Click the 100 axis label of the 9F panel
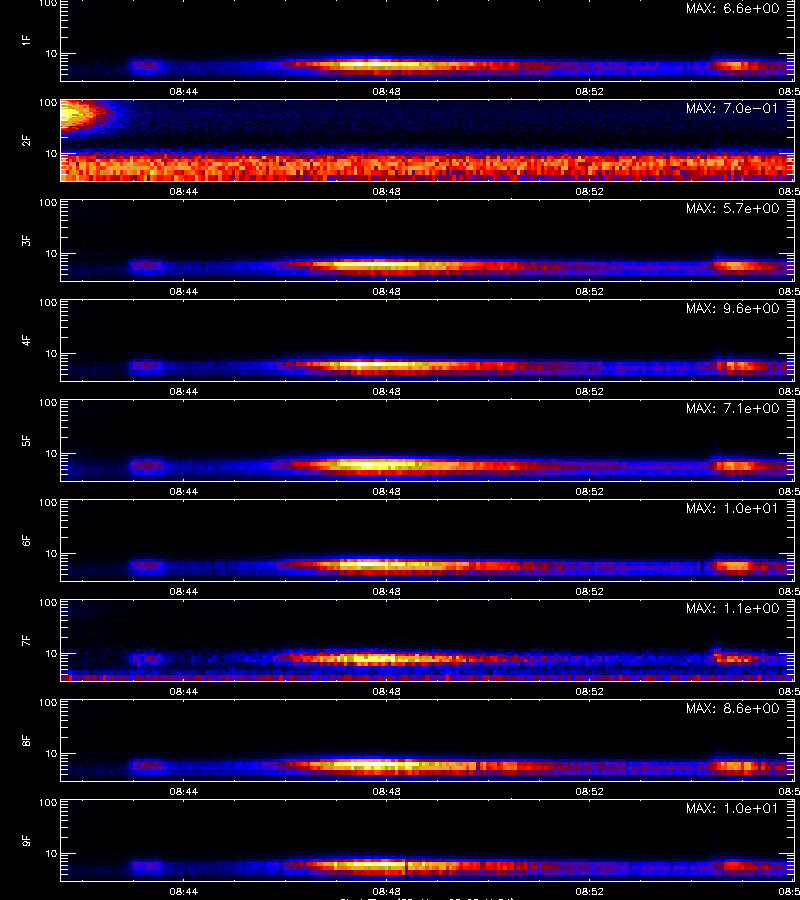 [x=48, y=803]
